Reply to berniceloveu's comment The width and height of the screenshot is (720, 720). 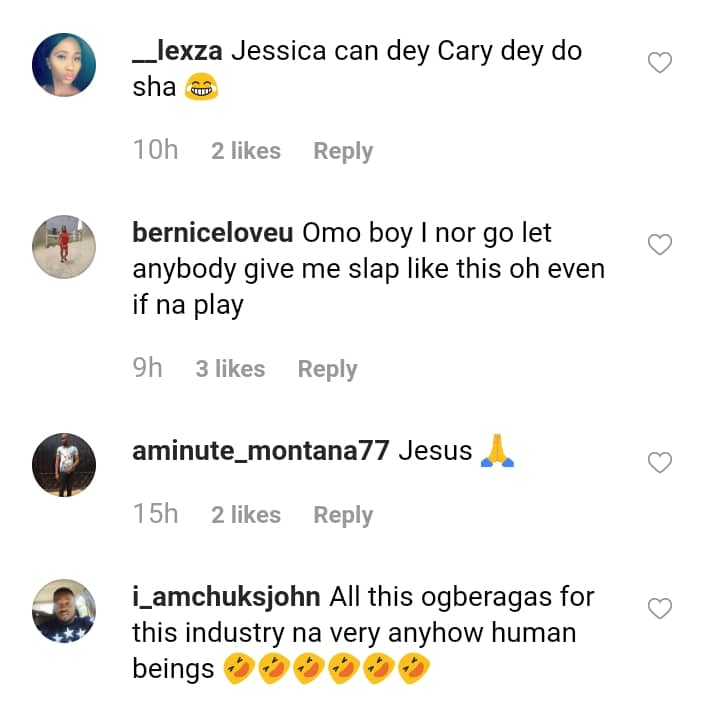(x=327, y=369)
